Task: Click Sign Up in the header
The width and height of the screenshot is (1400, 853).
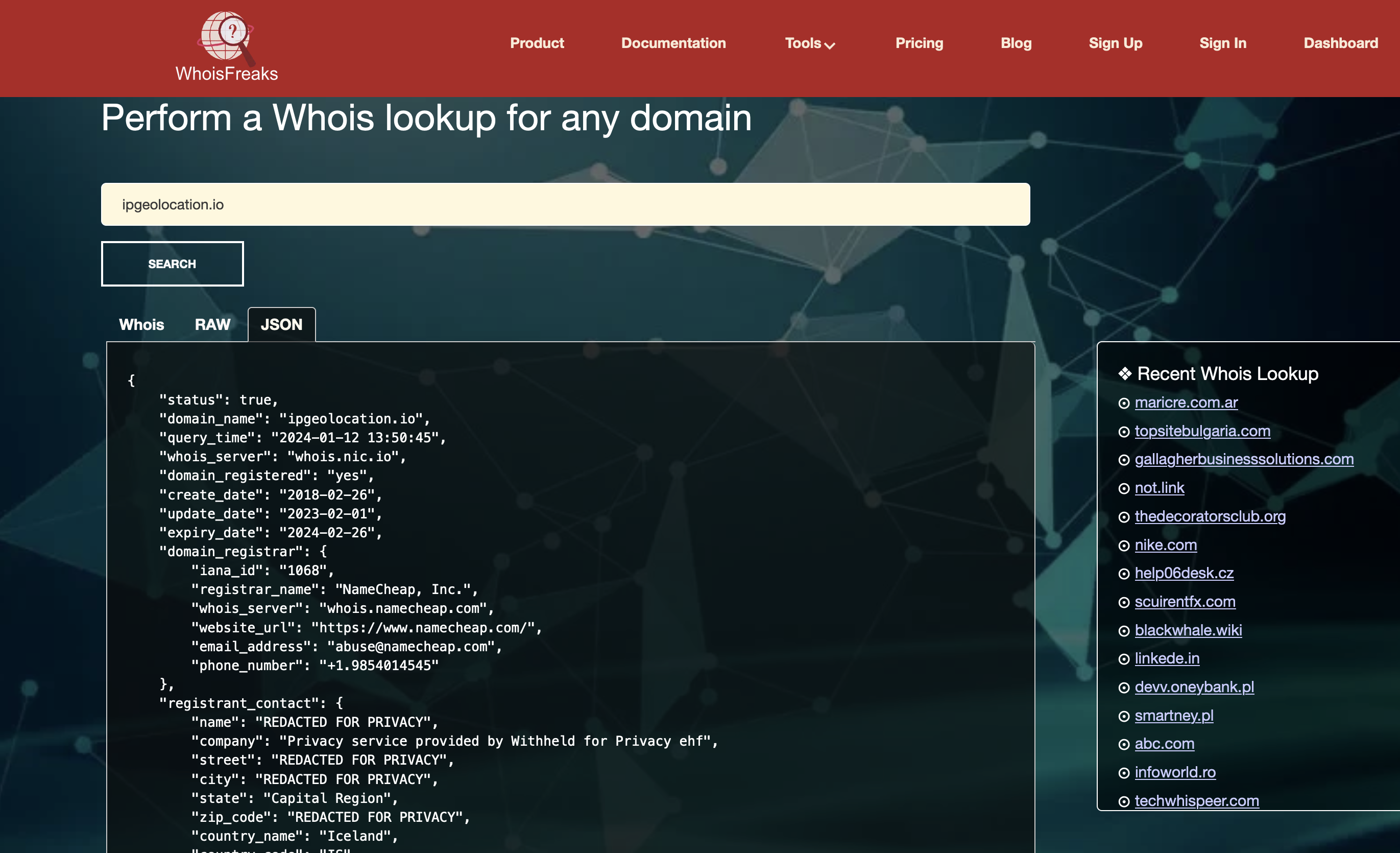Action: [x=1115, y=43]
